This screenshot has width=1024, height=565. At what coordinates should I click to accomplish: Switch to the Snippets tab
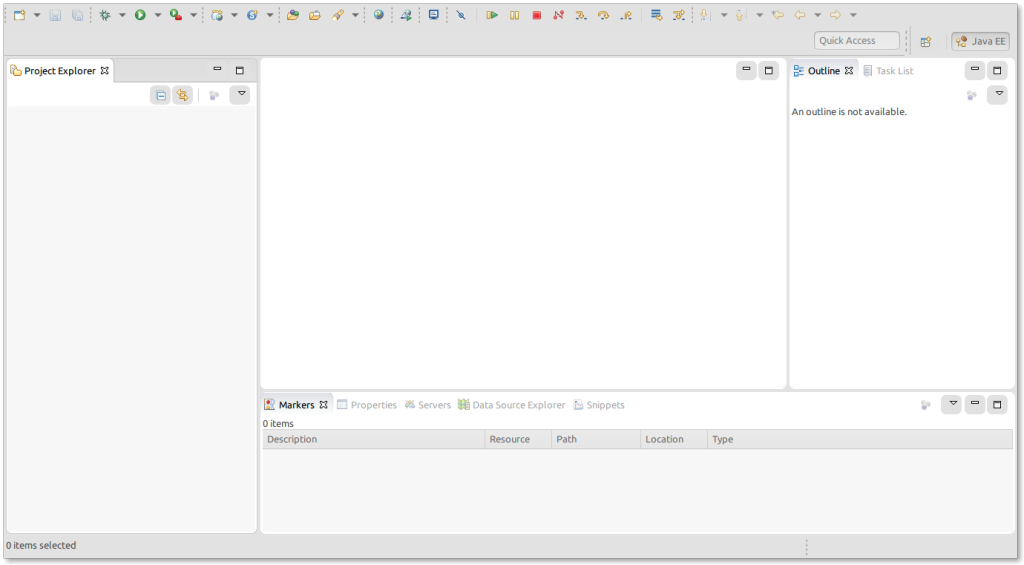tap(599, 405)
